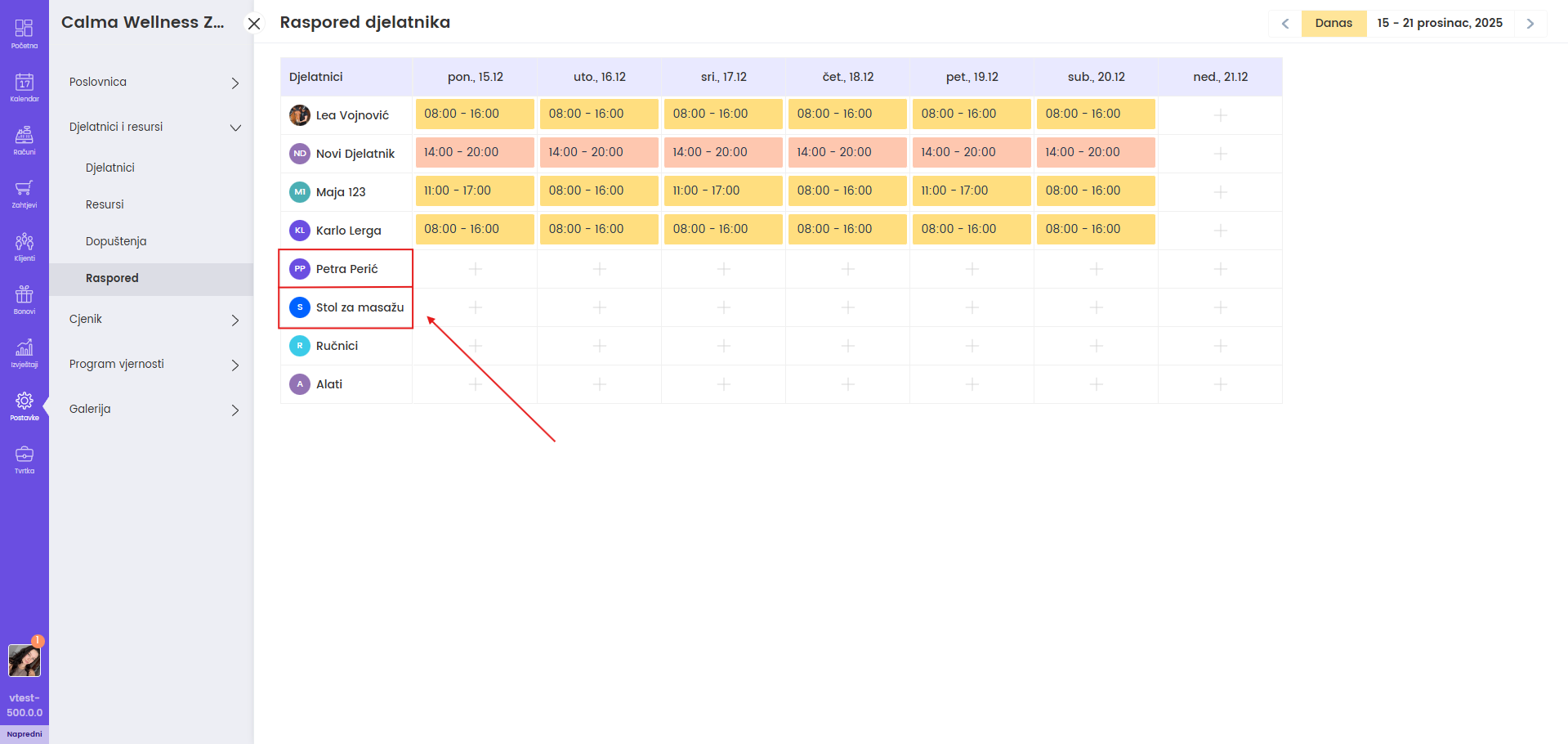
Task: Expand the Program vjernosti section
Action: 154,365
